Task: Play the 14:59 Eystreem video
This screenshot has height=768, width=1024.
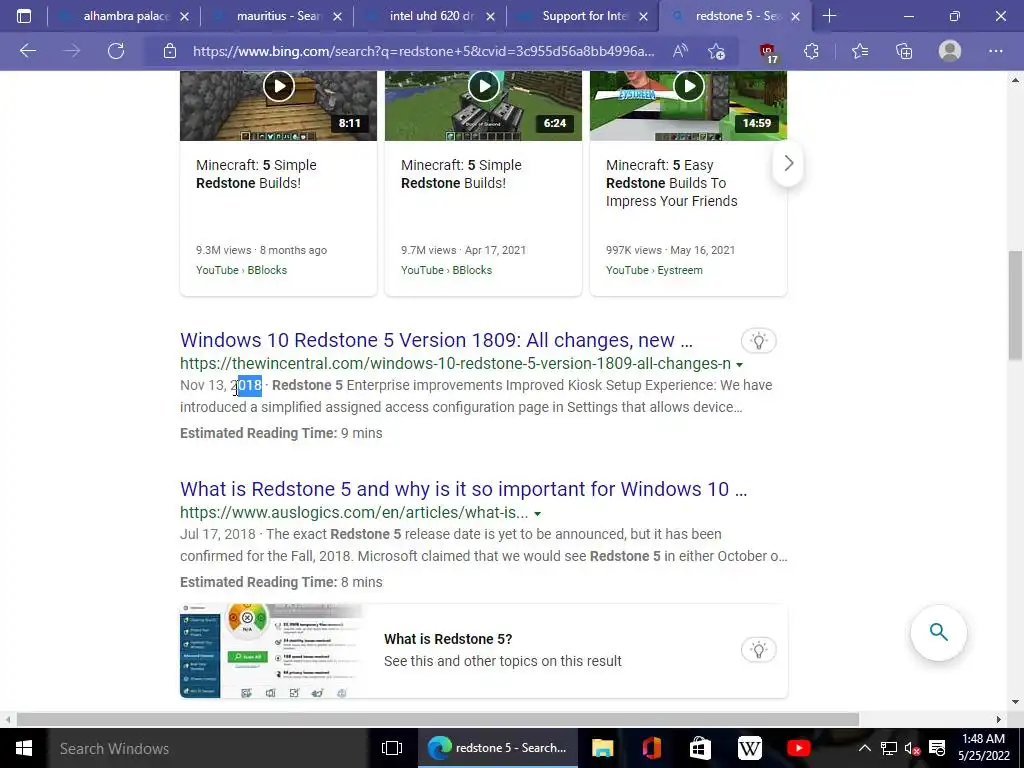Action: point(689,86)
